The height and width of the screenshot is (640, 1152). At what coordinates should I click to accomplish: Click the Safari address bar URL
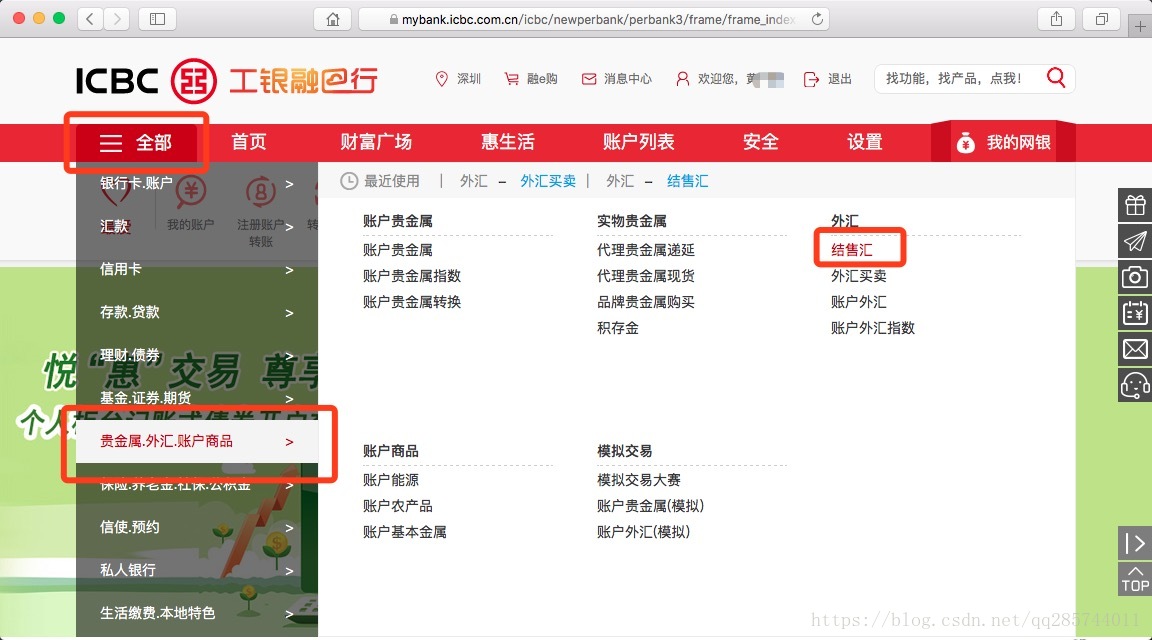pos(594,19)
